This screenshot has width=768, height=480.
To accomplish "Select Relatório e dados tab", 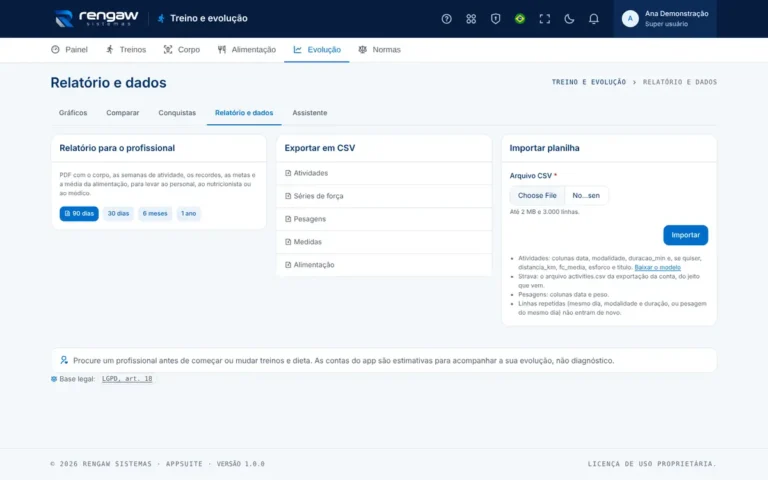I will [x=244, y=113].
